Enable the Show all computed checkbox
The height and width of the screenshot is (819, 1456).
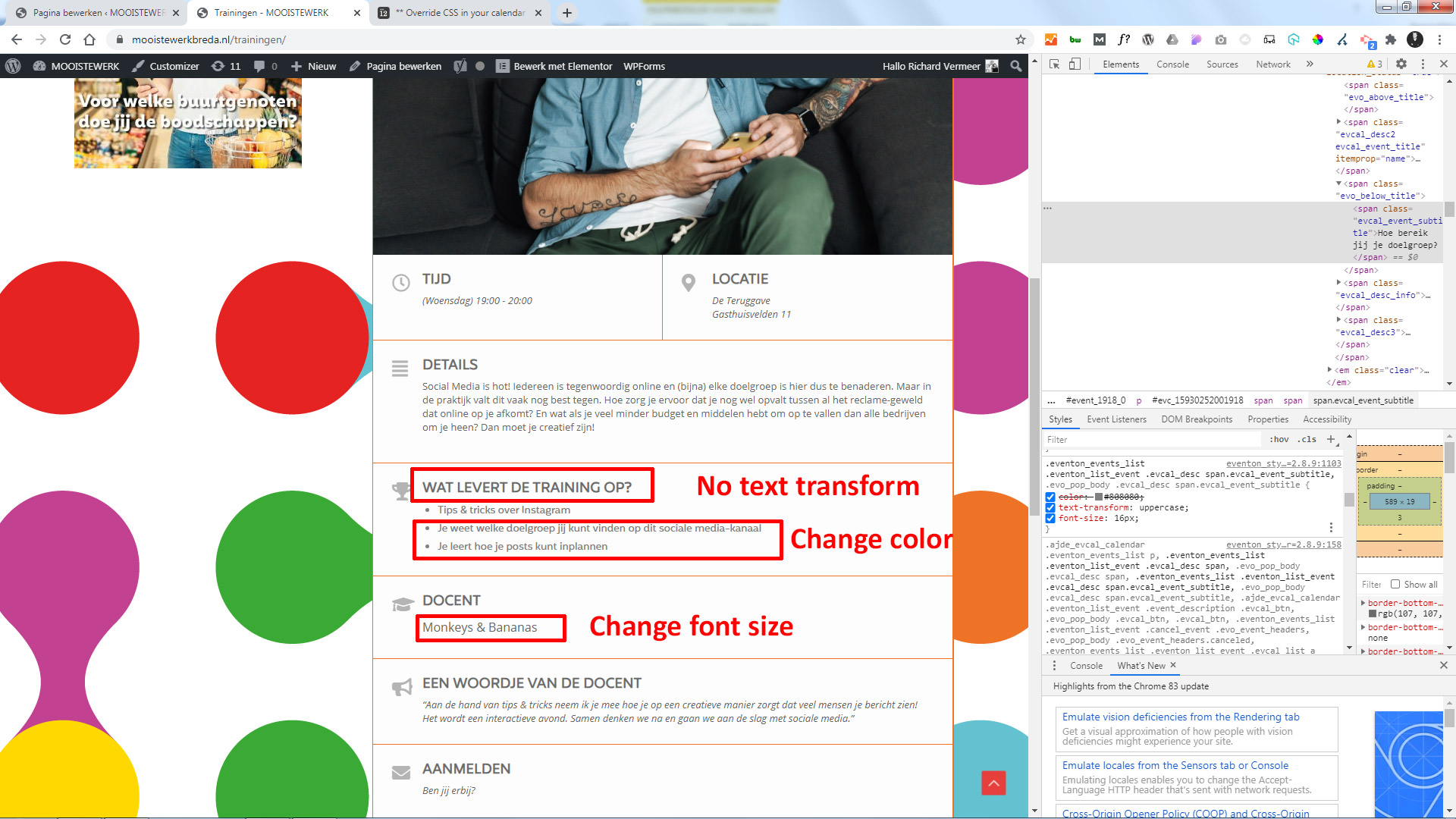pos(1395,584)
